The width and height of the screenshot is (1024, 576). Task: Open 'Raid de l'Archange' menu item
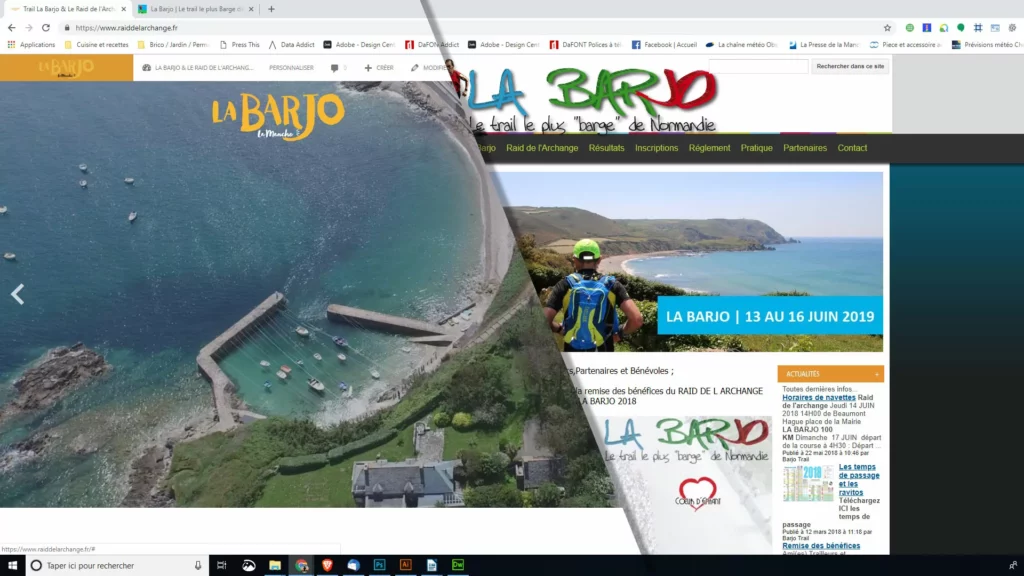coord(542,148)
